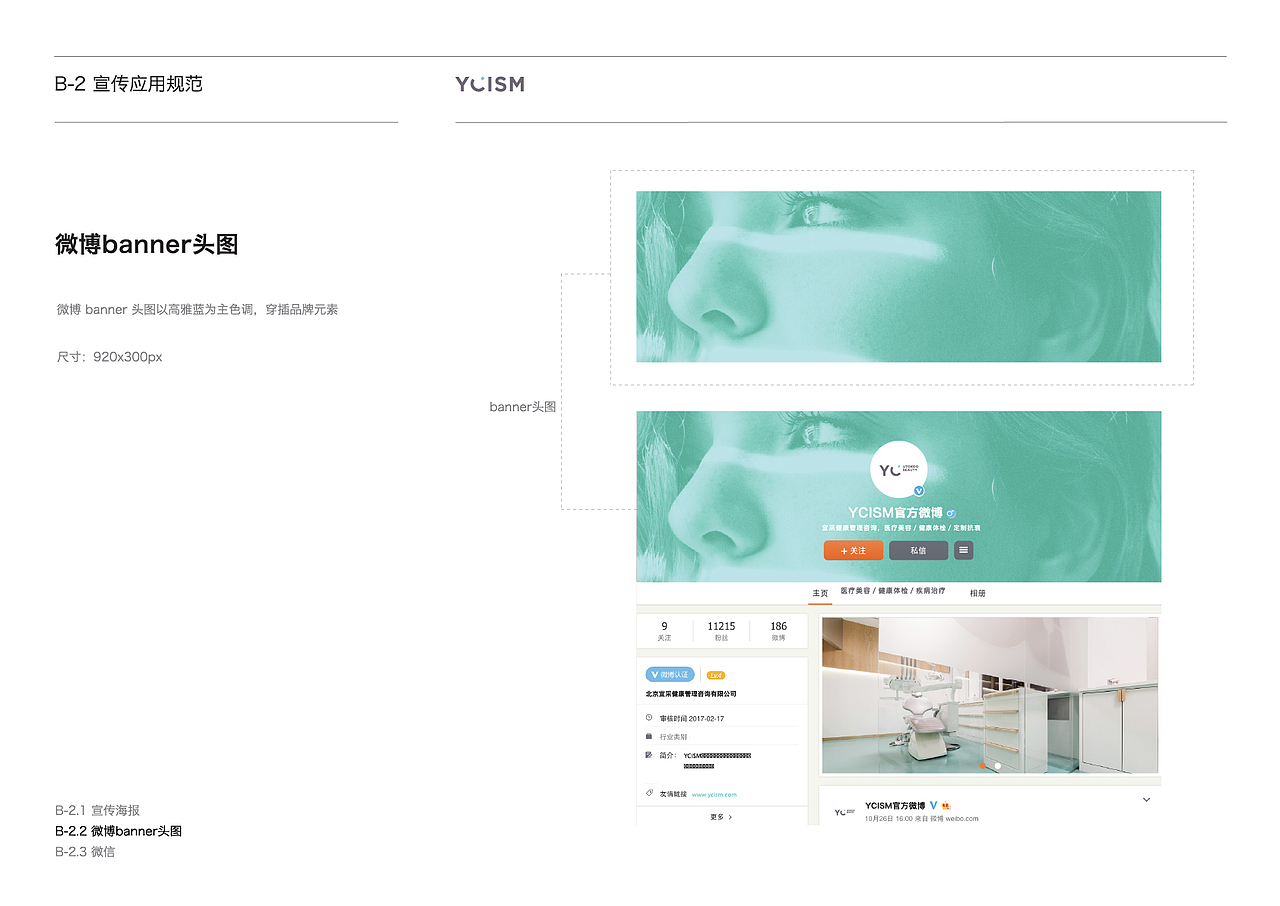1280x906 pixels.
Task: Click the 11215 粉丝 follower count
Action: pyautogui.click(x=721, y=630)
